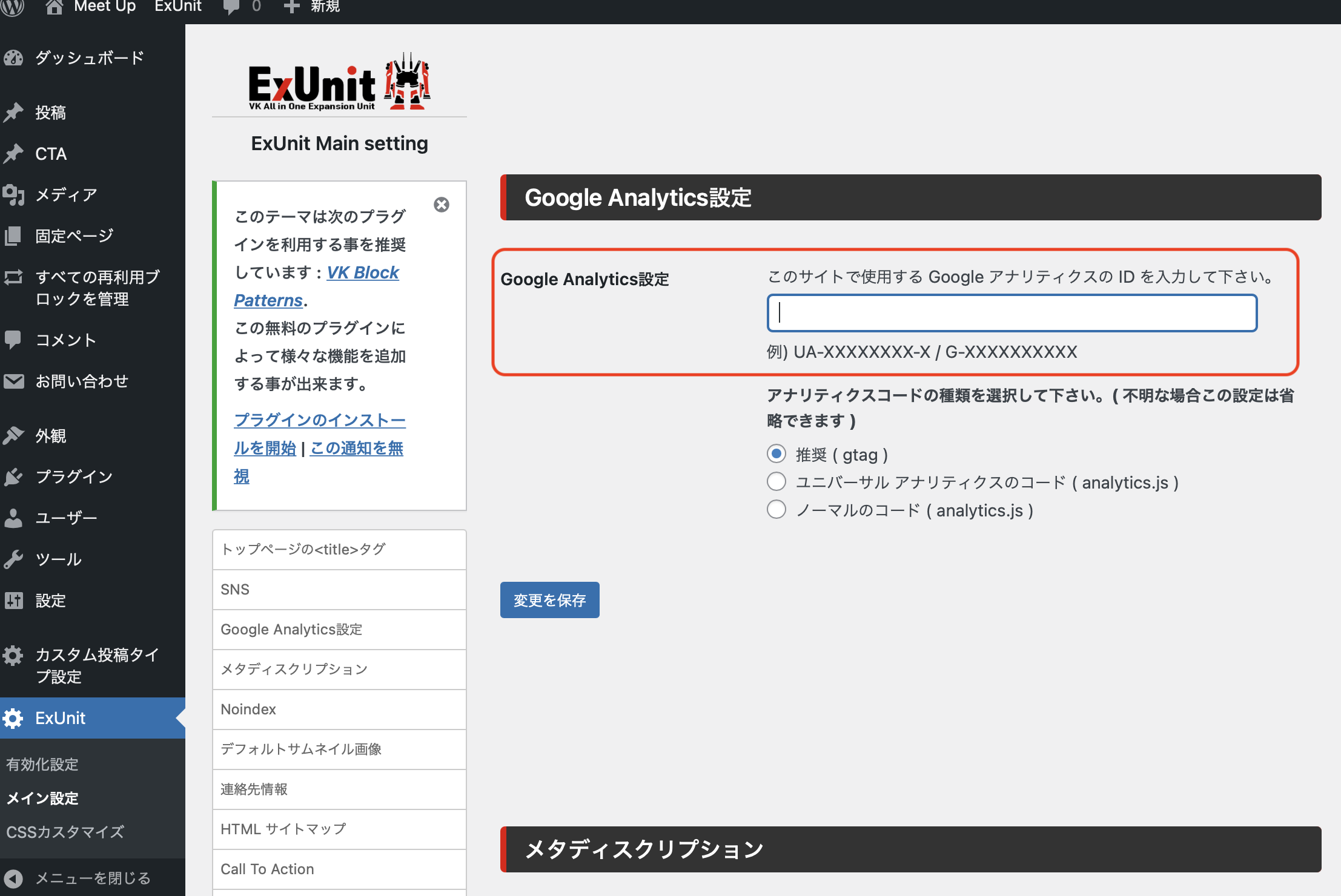Click the plus icon for new content
Image resolution: width=1341 pixels, height=896 pixels.
tap(291, 7)
